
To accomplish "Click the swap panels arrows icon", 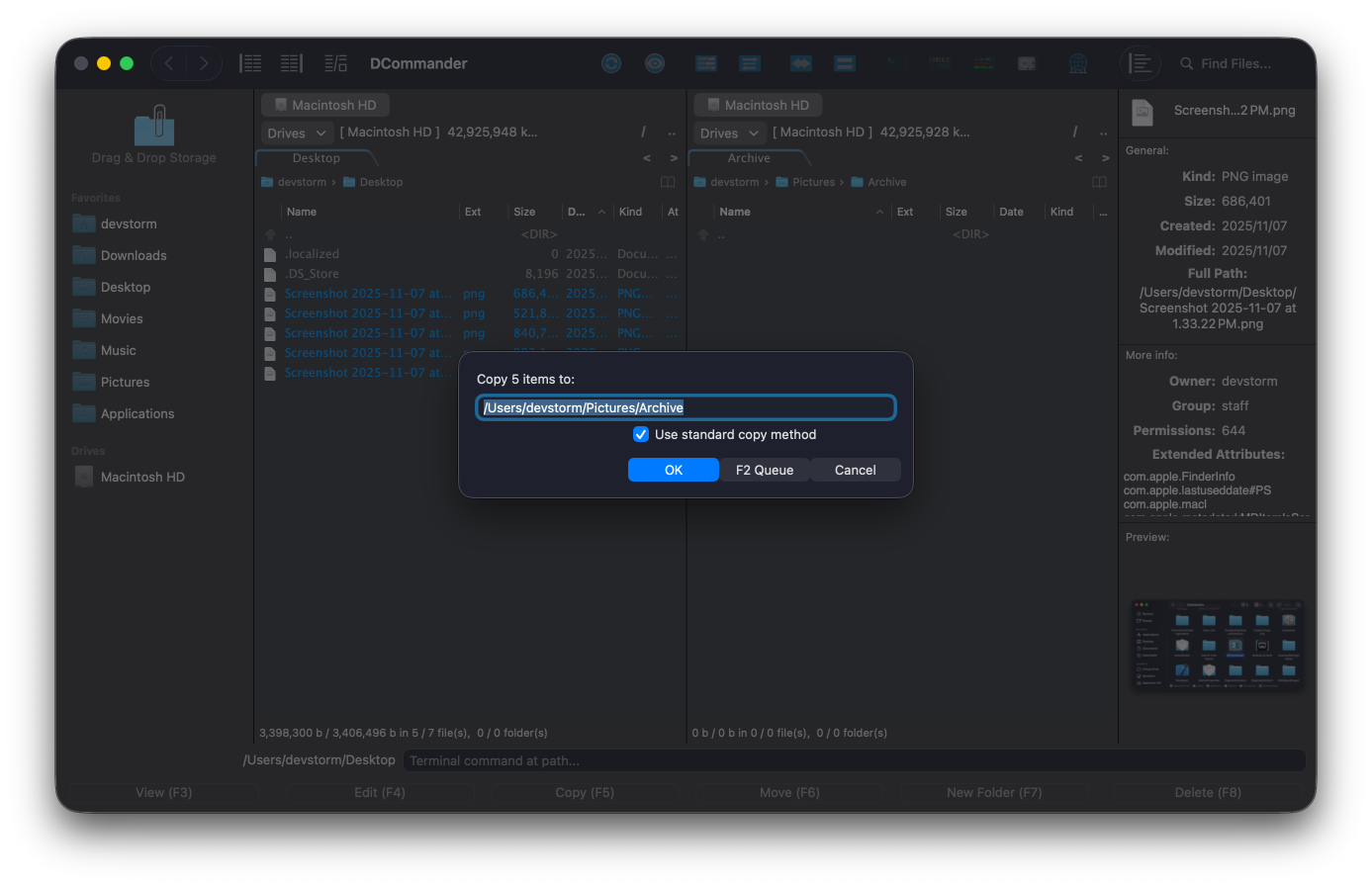I will tap(800, 62).
